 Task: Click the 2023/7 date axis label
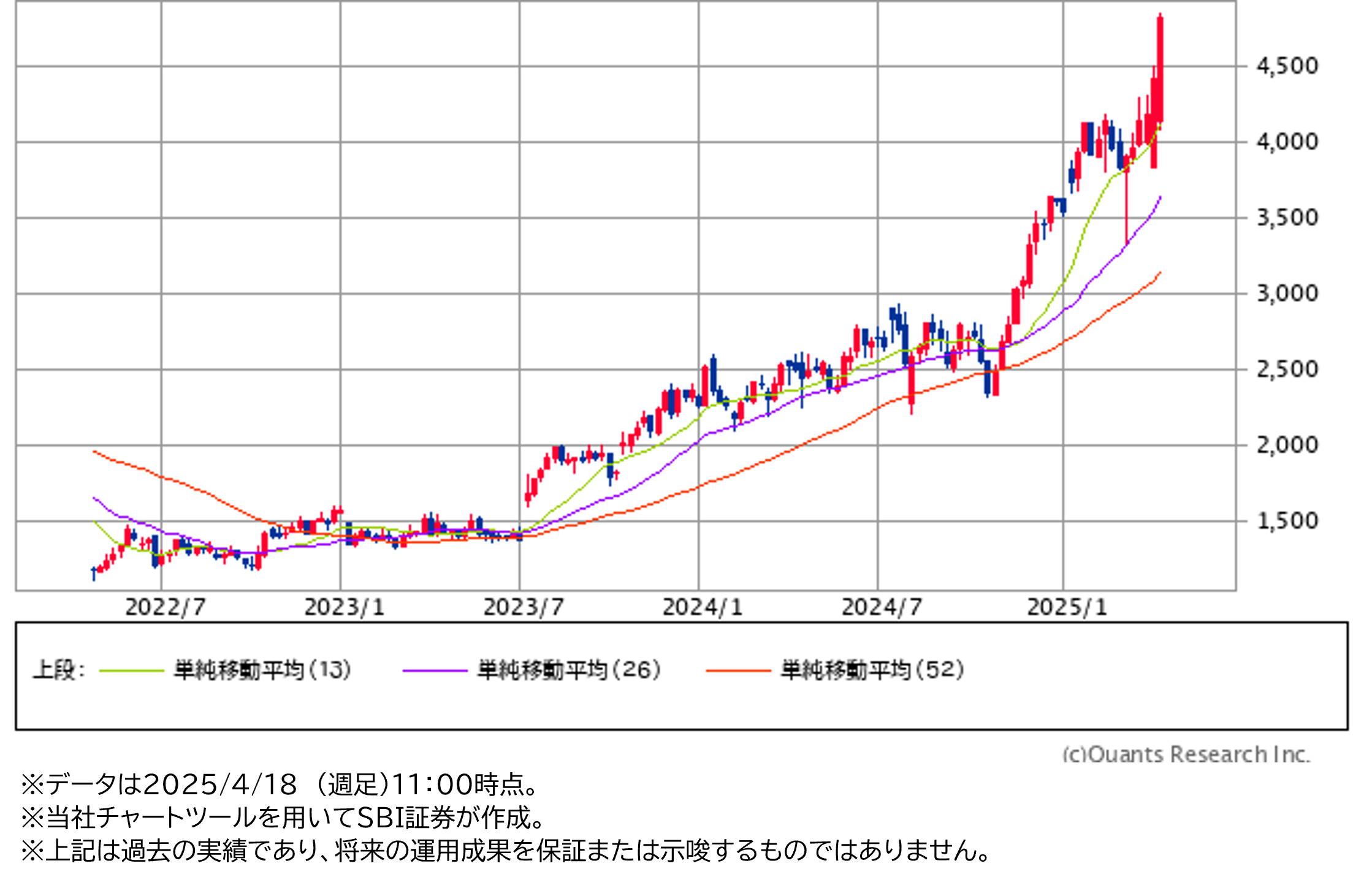[523, 607]
